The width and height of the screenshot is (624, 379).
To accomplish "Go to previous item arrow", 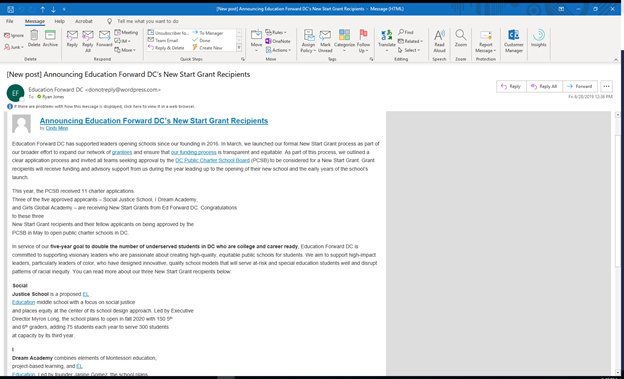I will point(43,9).
